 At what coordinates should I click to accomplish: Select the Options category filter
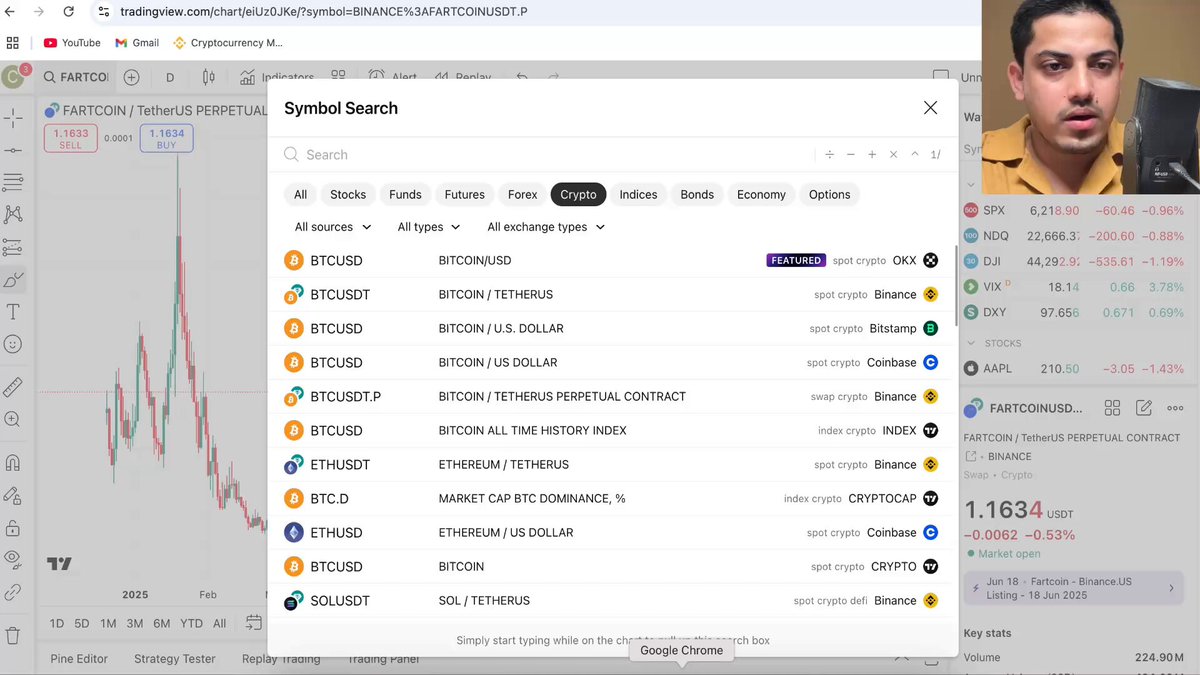pyautogui.click(x=829, y=195)
